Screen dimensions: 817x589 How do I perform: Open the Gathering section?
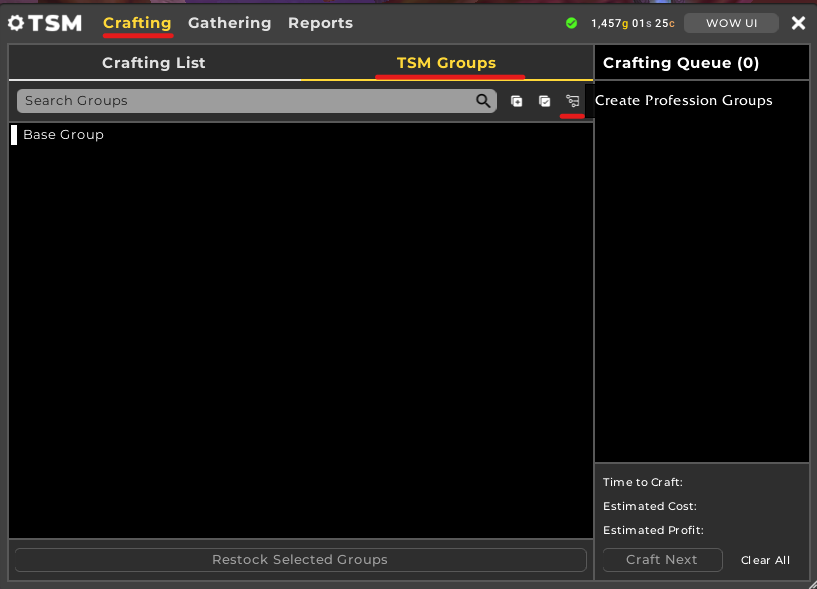pyautogui.click(x=230, y=23)
